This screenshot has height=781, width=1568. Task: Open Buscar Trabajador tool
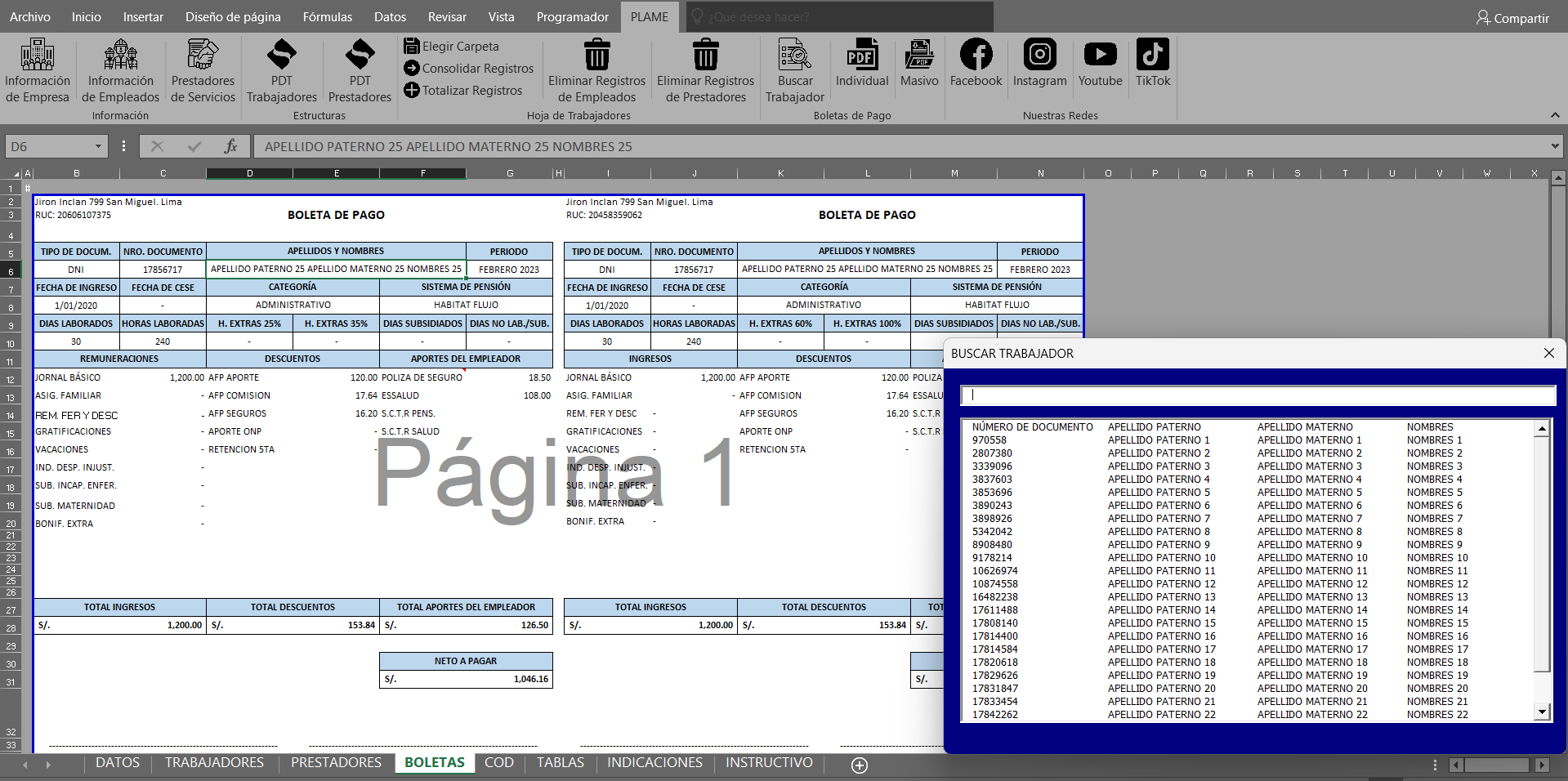pyautogui.click(x=795, y=71)
